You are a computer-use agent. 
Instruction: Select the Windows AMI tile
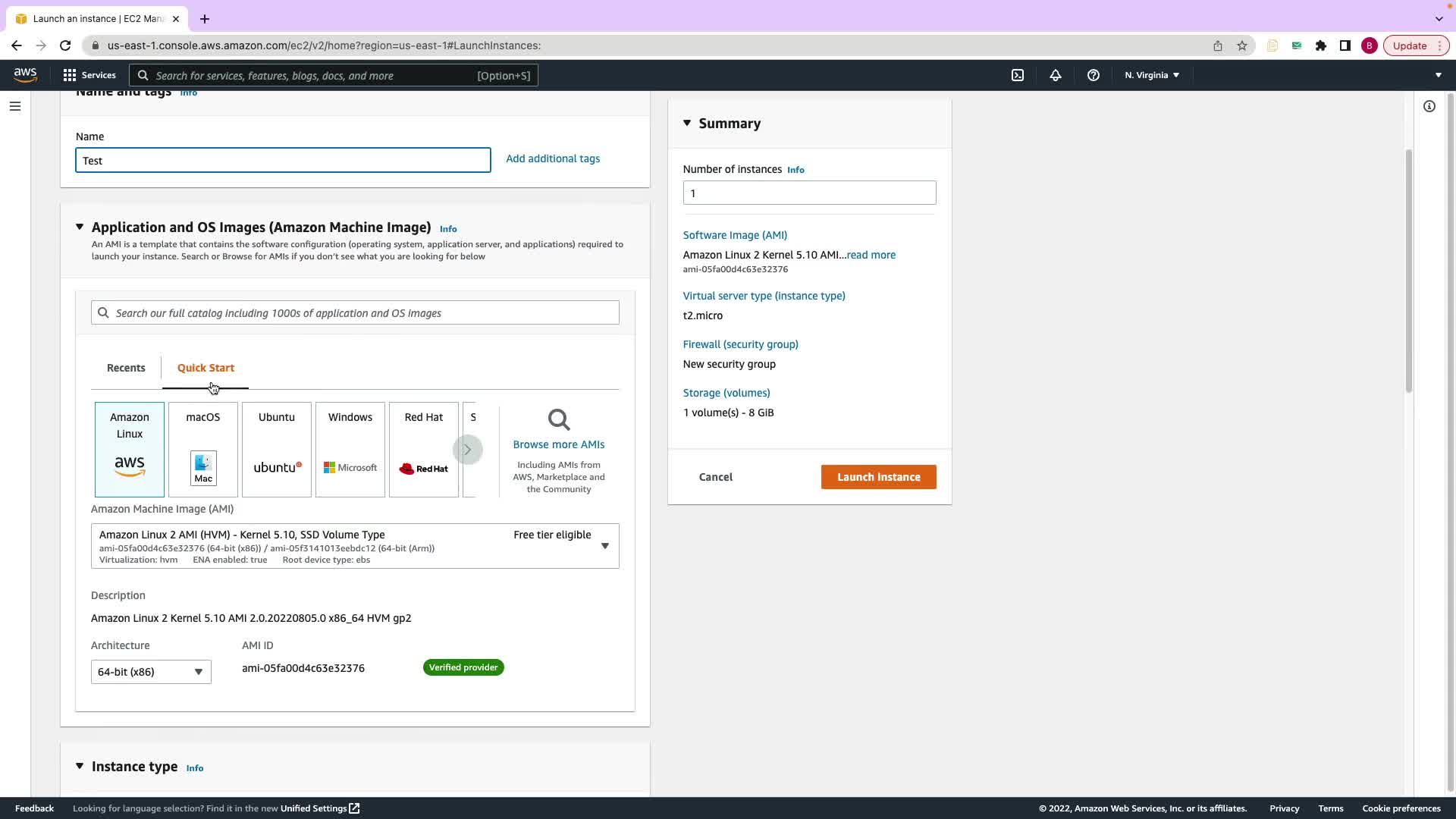[350, 449]
